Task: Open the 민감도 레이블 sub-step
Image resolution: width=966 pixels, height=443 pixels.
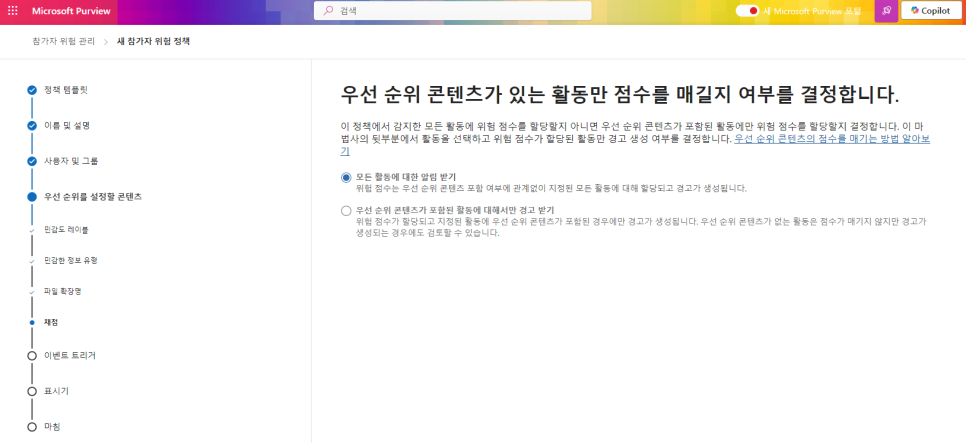Action: (66, 230)
